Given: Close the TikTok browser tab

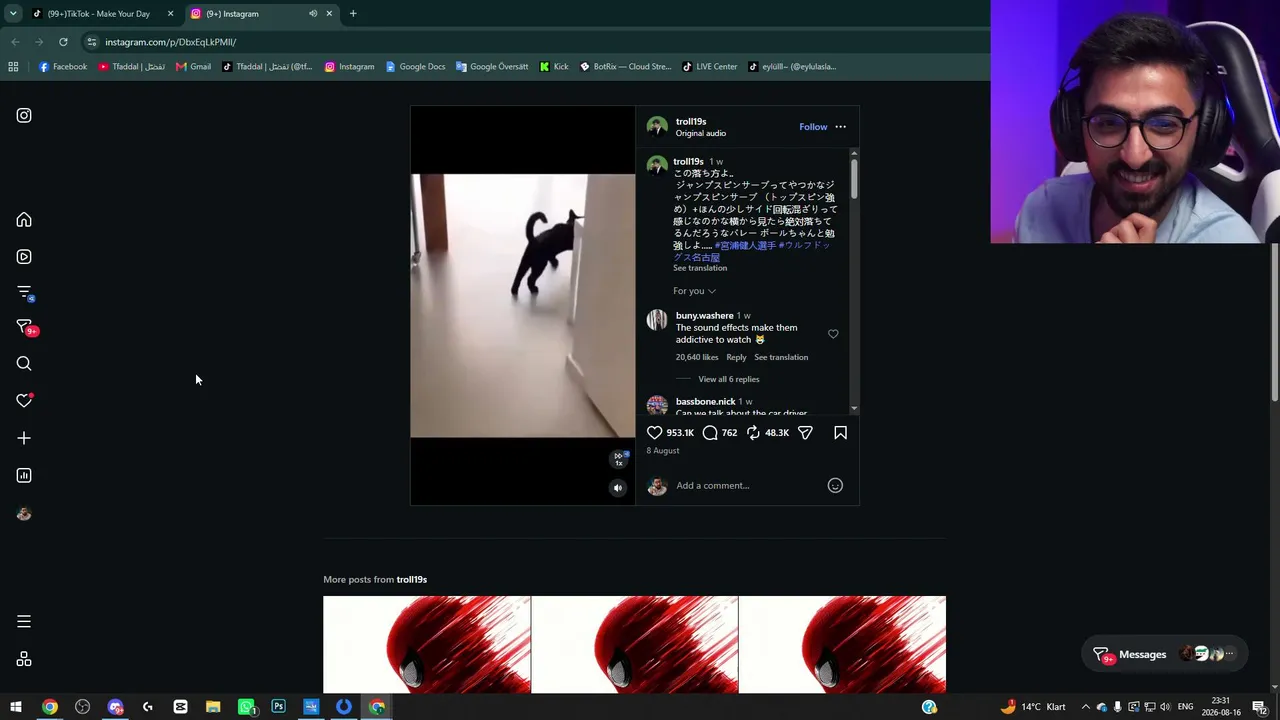Looking at the screenshot, I should pyautogui.click(x=170, y=14).
